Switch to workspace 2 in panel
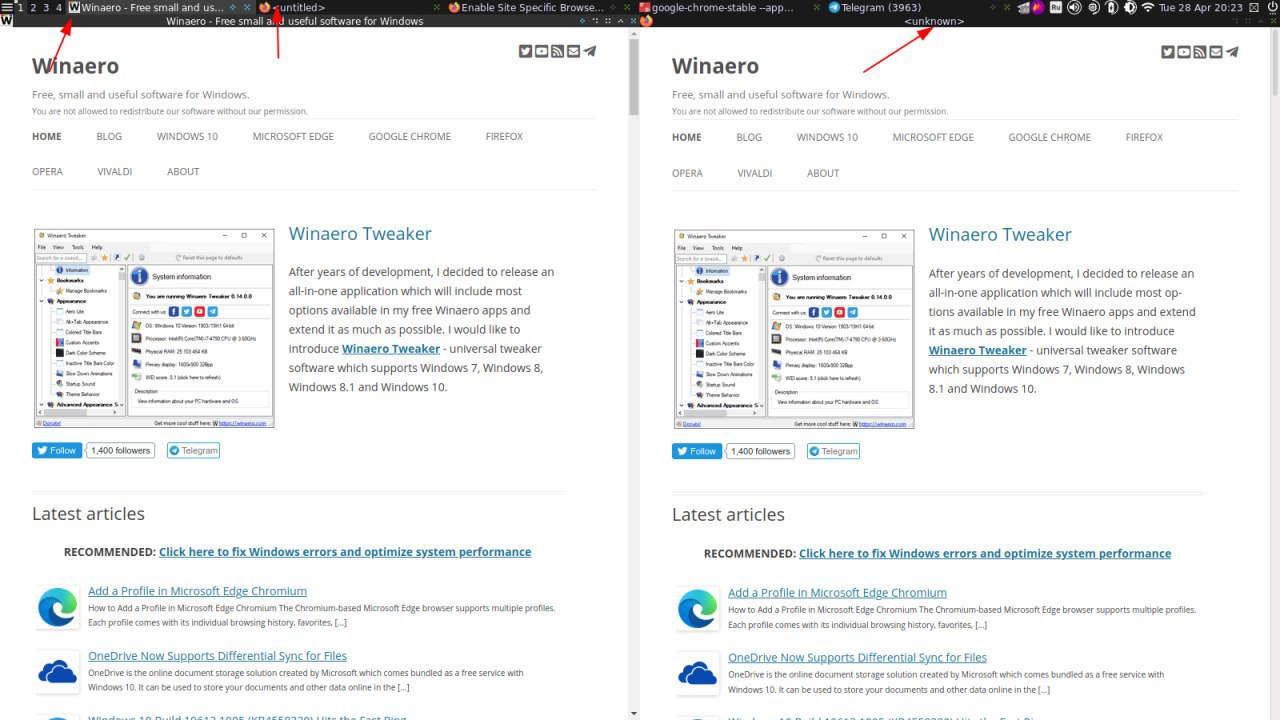1280x720 pixels. [32, 7]
